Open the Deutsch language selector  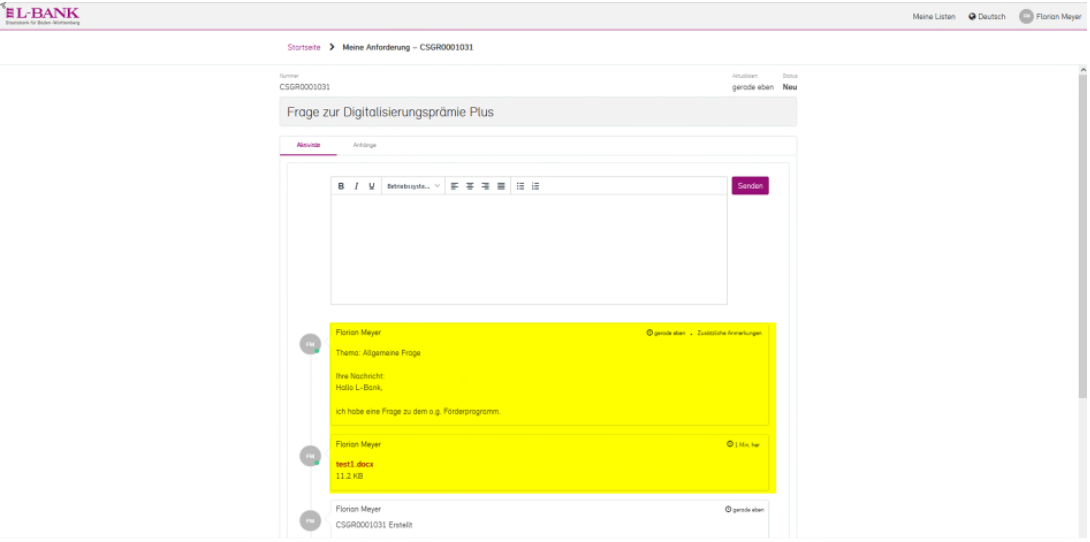[986, 16]
